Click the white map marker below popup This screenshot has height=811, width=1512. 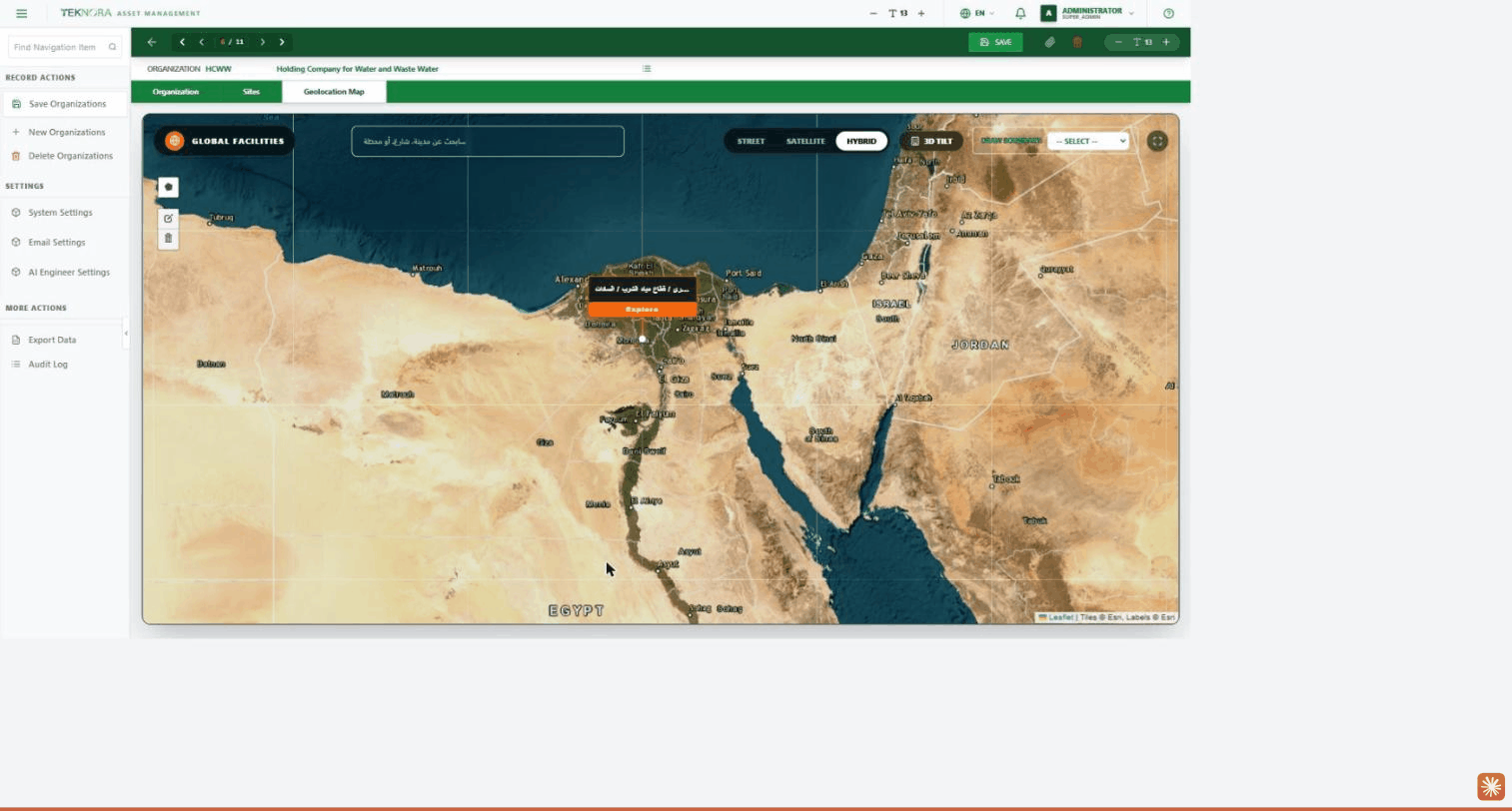coord(642,340)
